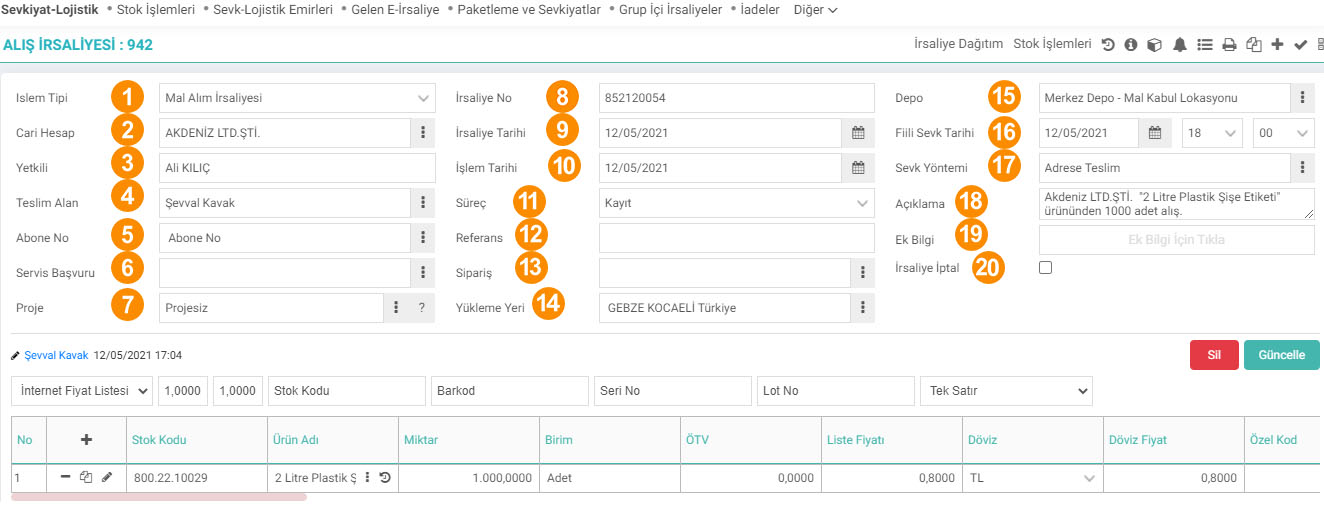Open calendar picker for İşlem Tarihi
1324x522 pixels.
pyautogui.click(x=858, y=167)
